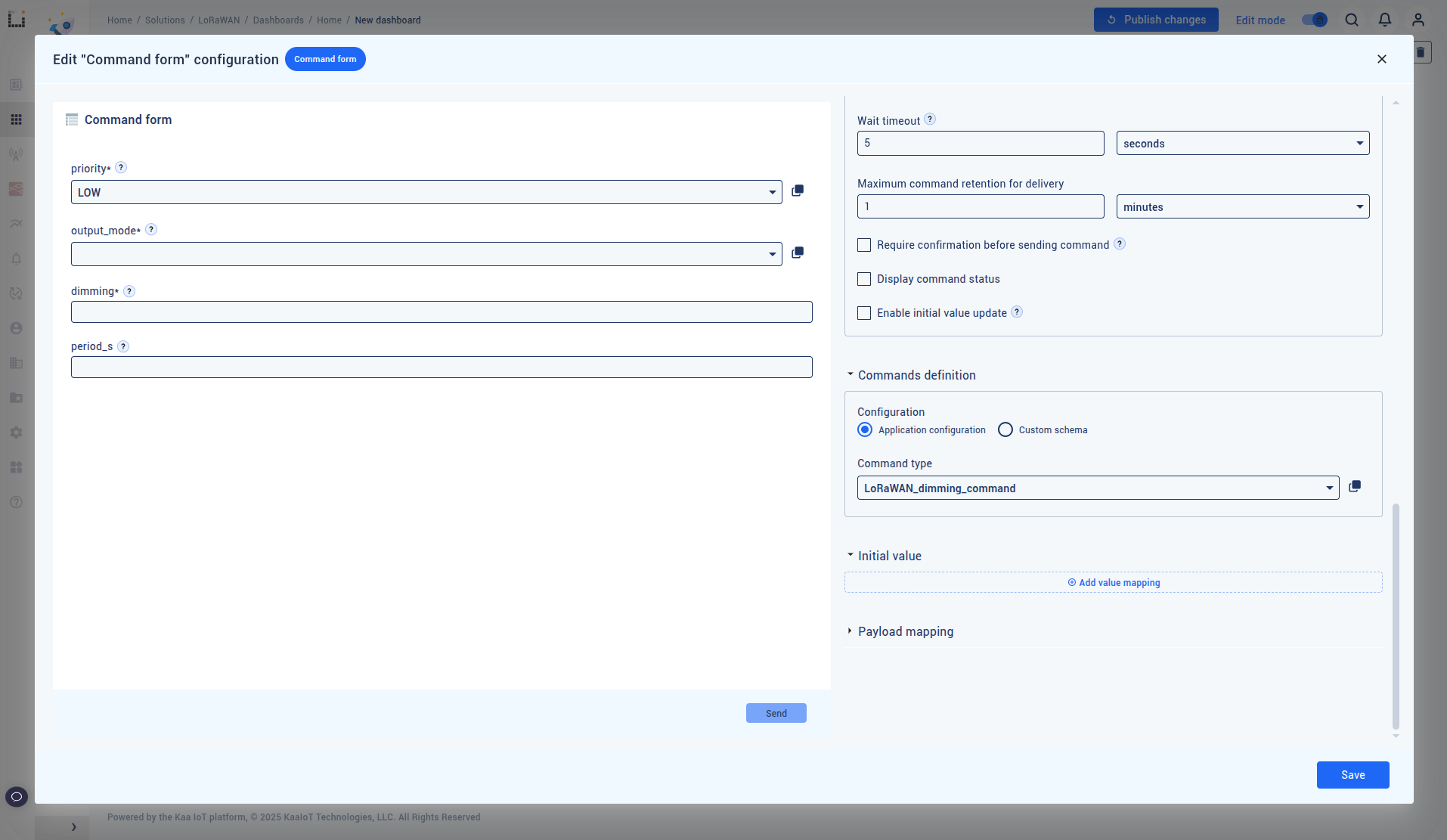Viewport: 1447px width, 840px height.
Task: Open the notifications bell icon
Action: click(1384, 20)
